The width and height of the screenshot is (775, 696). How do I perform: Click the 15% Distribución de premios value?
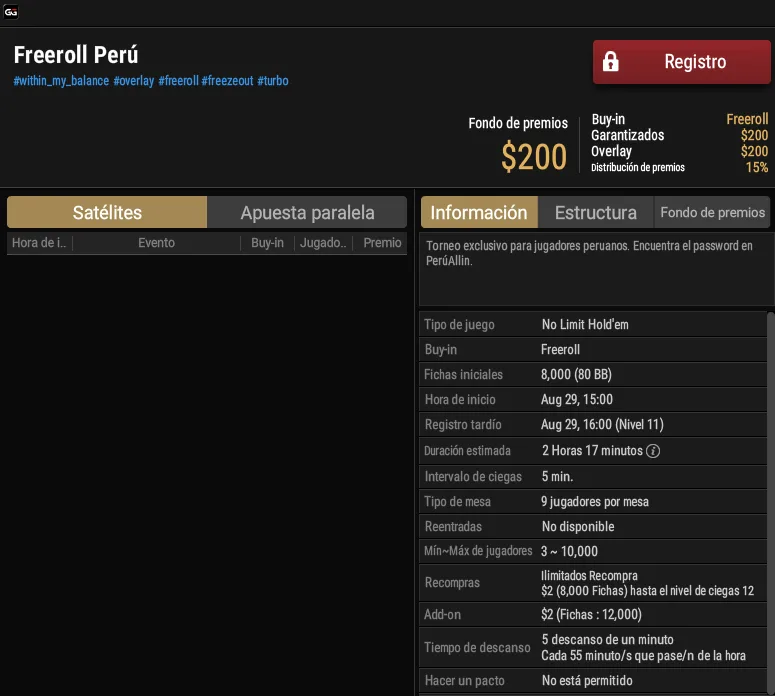point(757,168)
